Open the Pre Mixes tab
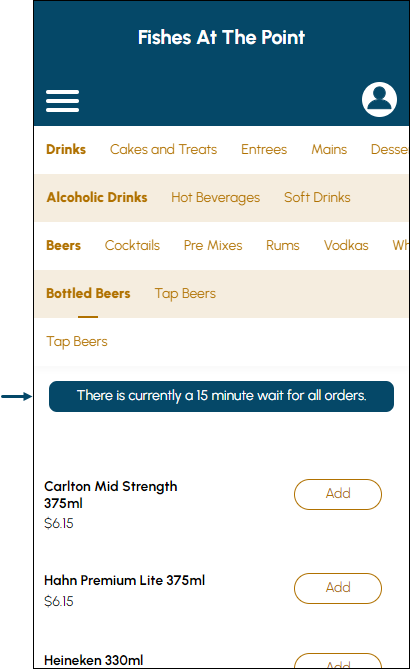The width and height of the screenshot is (410, 669). [x=213, y=245]
